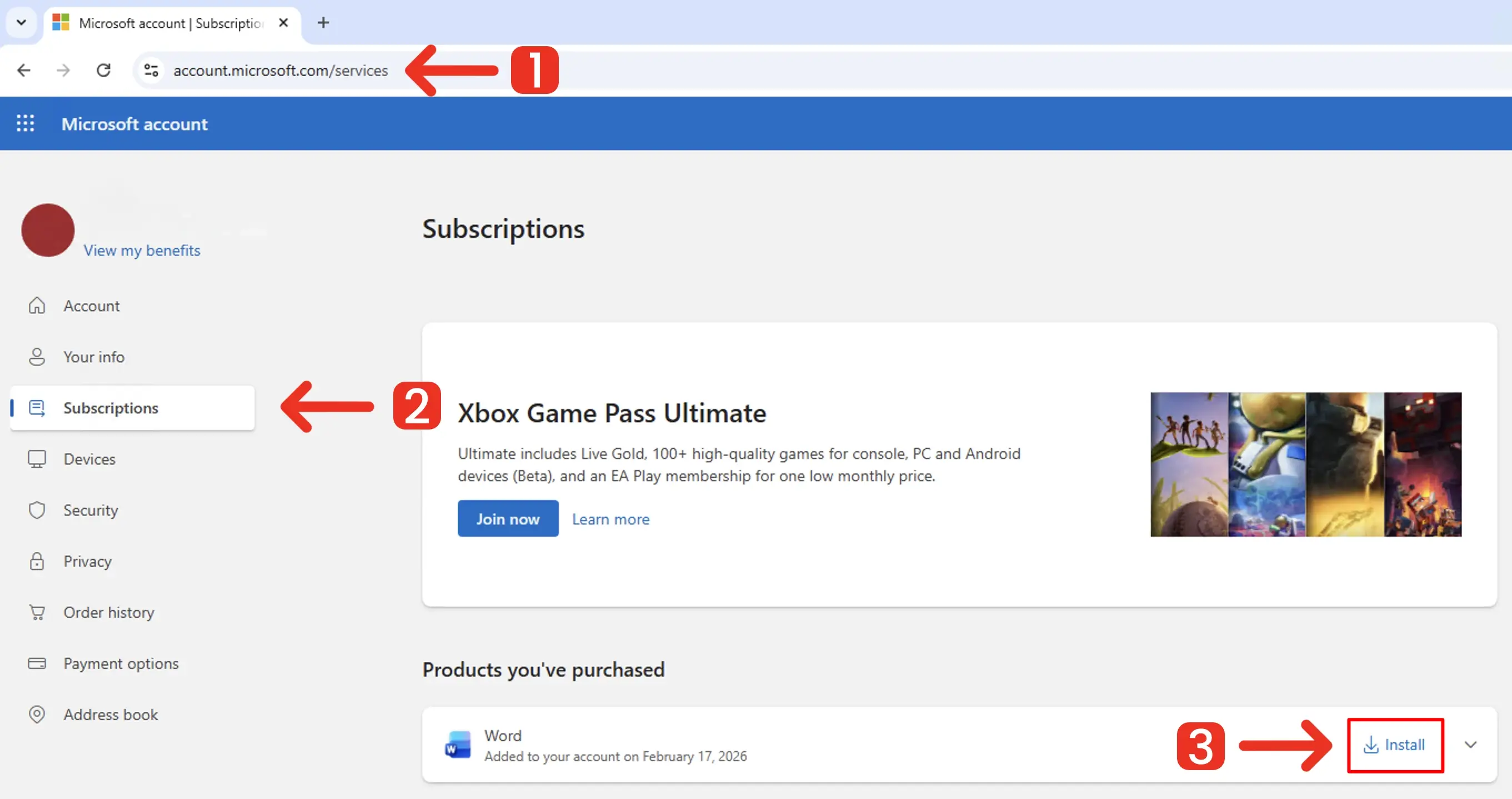Open the Learn more link

click(x=610, y=519)
